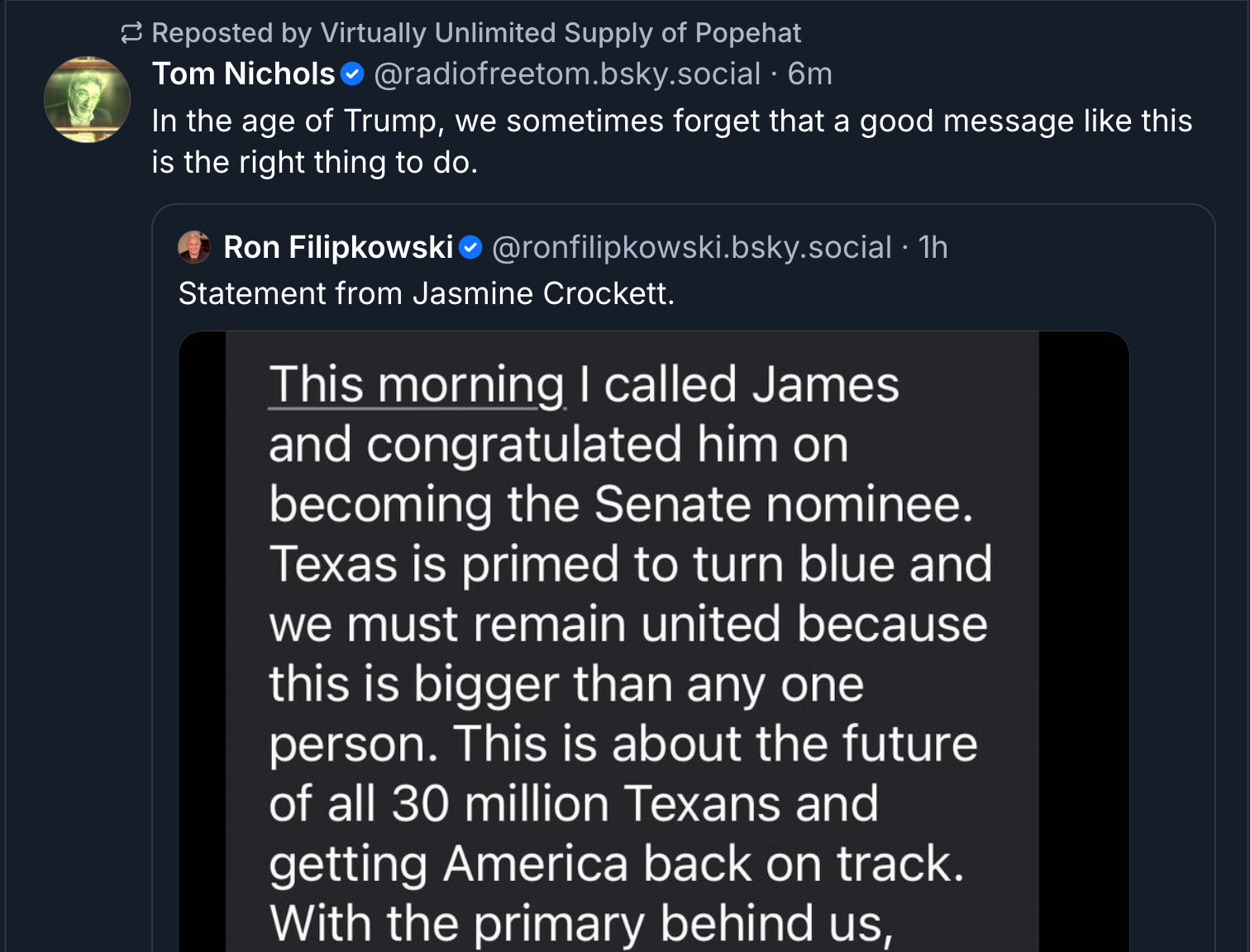Click Tom Nichols' profile avatar
The image size is (1250, 952).
(87, 99)
